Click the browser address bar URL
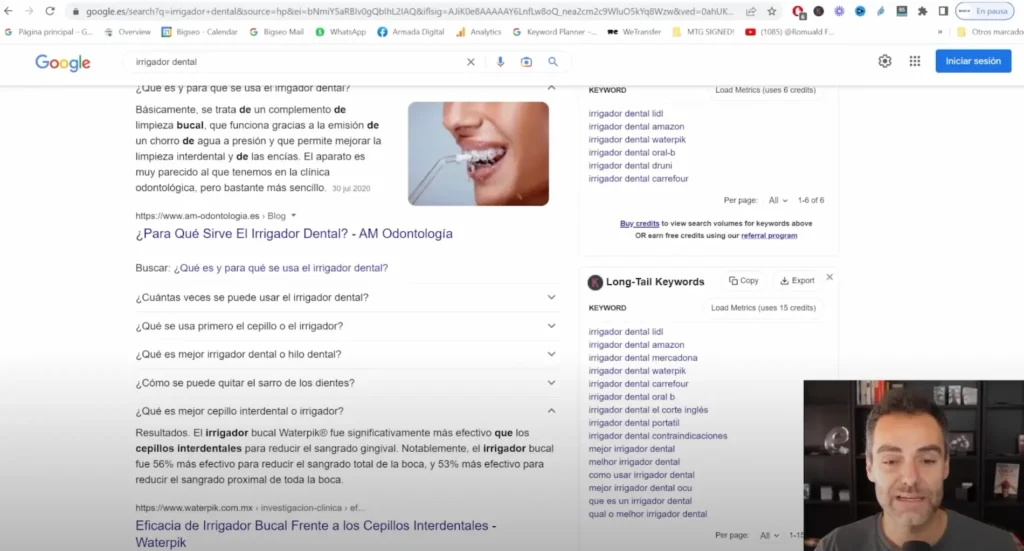Screen dimensions: 1024x551 409,11
